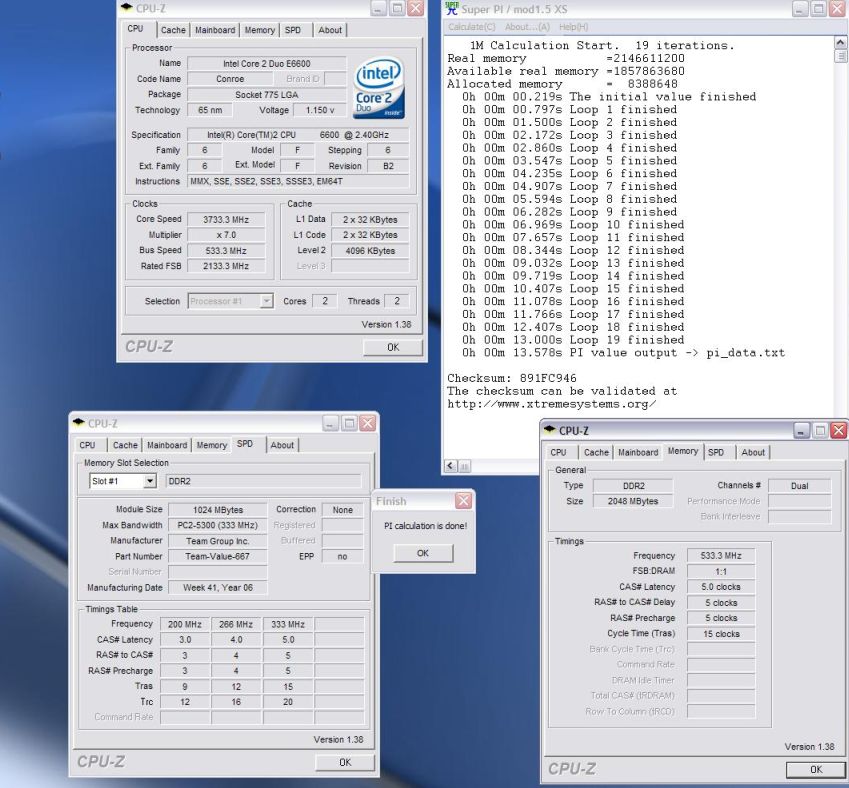Click the PI value output pi_data.txt line
The height and width of the screenshot is (788, 849).
[x=623, y=353]
